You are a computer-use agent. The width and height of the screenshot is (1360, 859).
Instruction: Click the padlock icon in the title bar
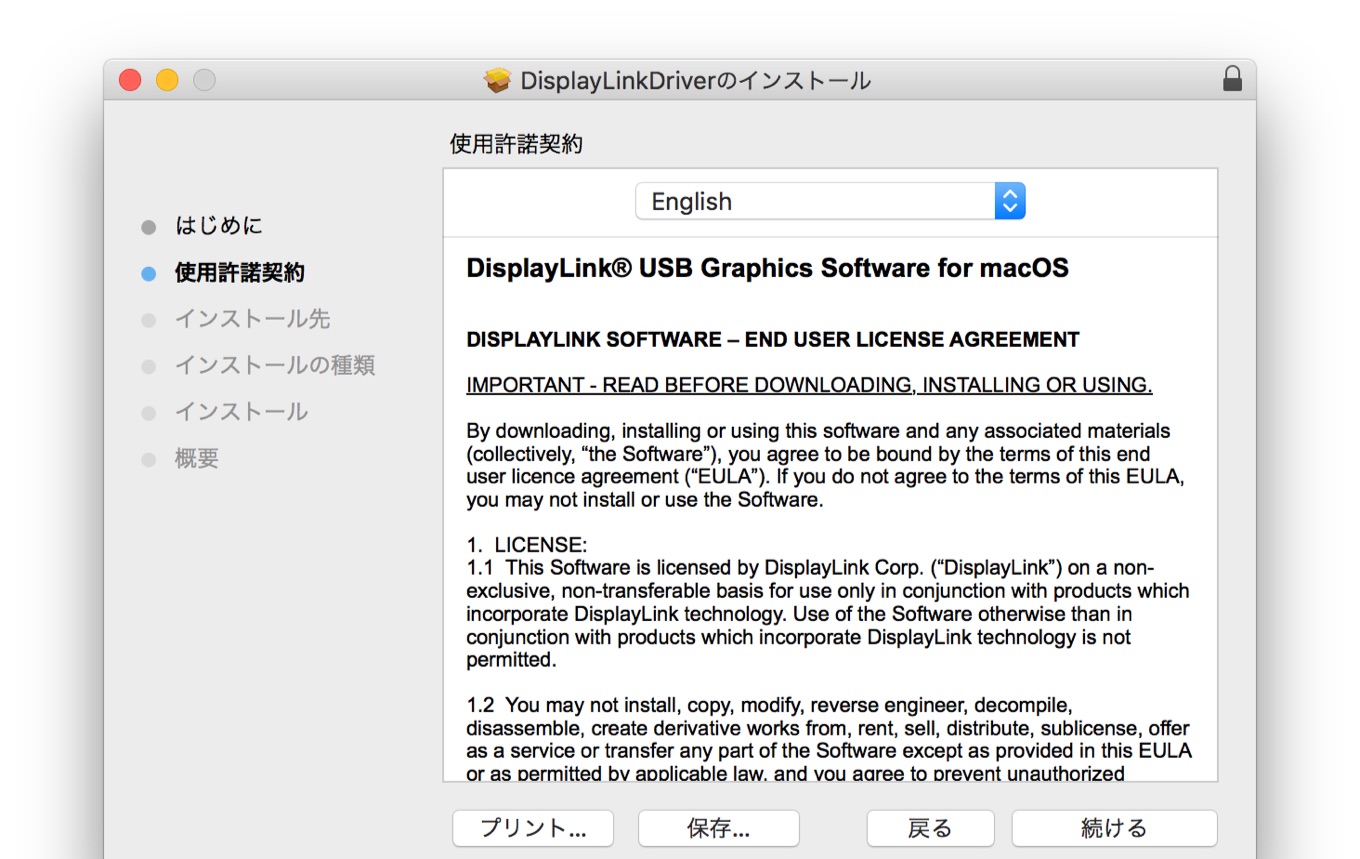tap(1232, 80)
